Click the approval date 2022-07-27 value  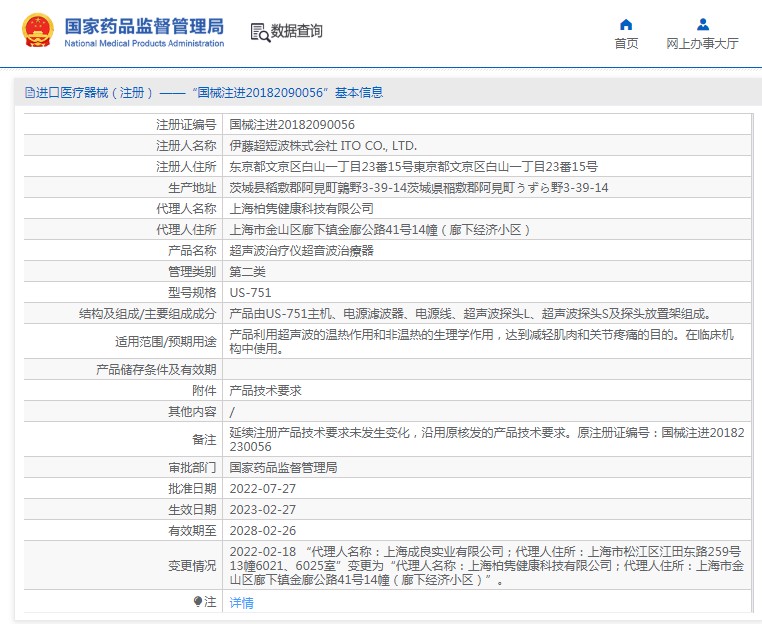263,488
